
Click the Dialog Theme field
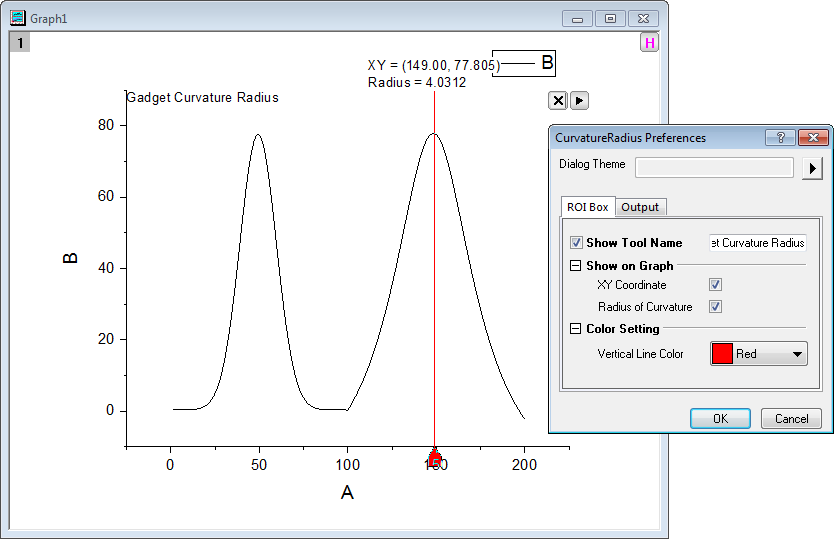coord(714,167)
